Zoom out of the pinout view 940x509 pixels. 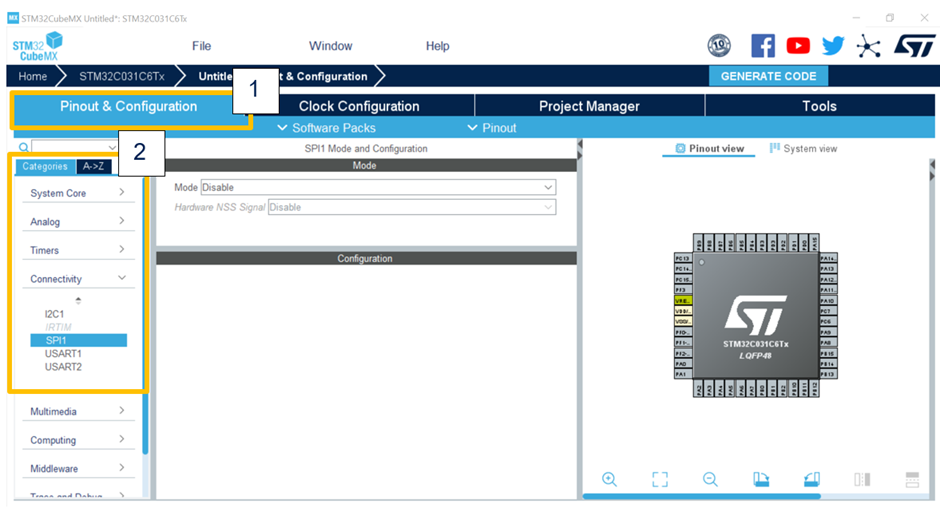710,479
